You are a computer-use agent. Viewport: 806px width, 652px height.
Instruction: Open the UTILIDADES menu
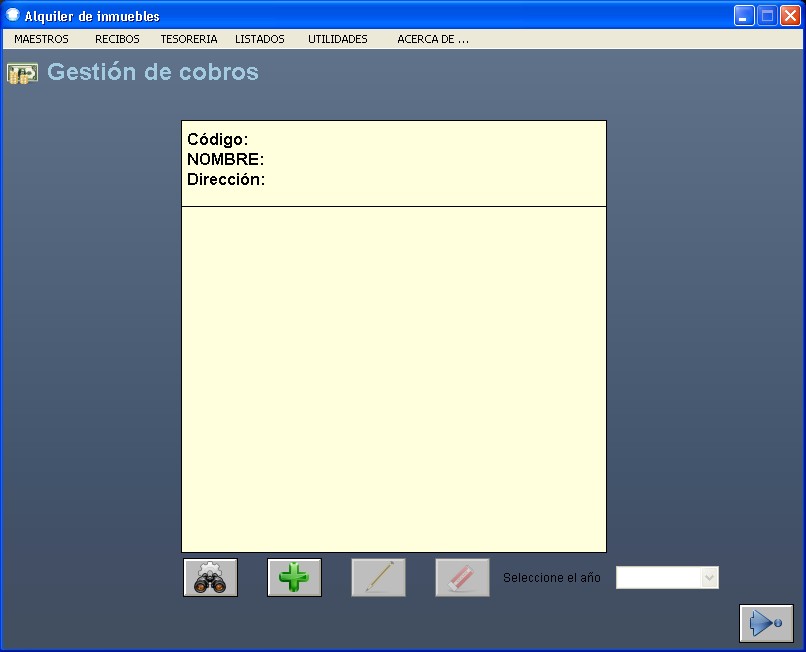(x=338, y=39)
